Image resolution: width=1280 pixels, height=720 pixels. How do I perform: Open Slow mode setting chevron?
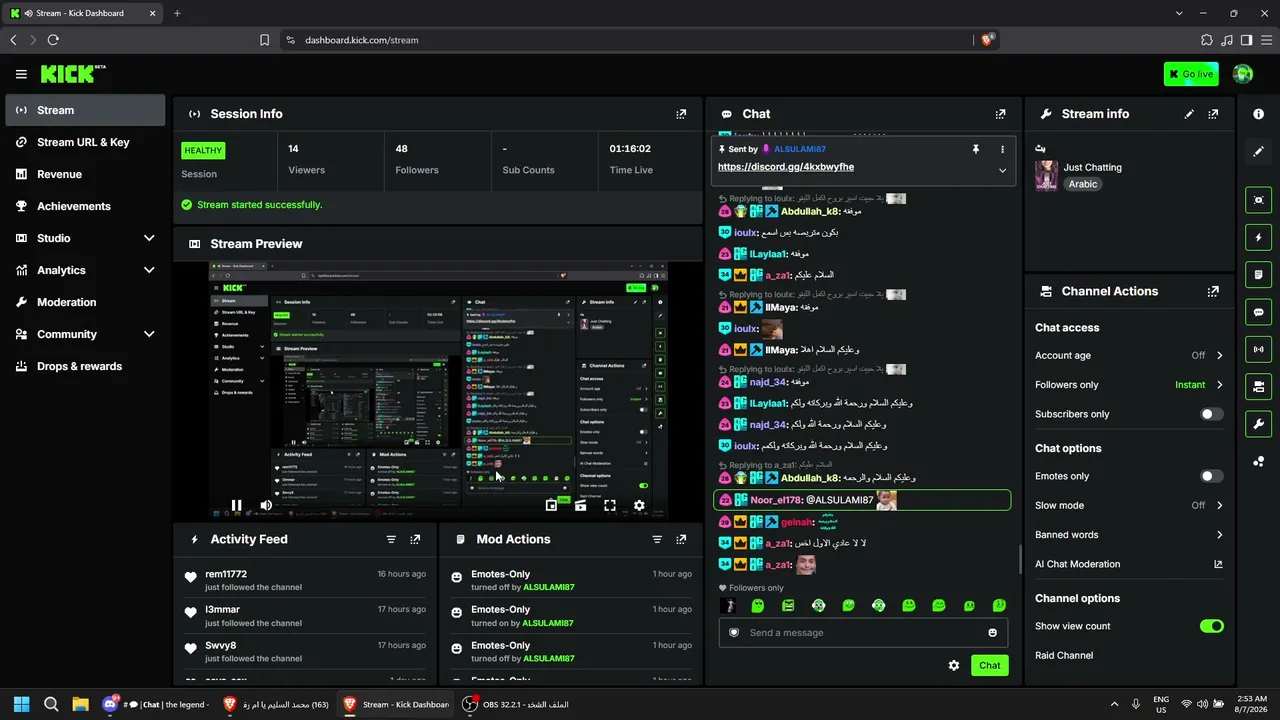pyautogui.click(x=1219, y=506)
